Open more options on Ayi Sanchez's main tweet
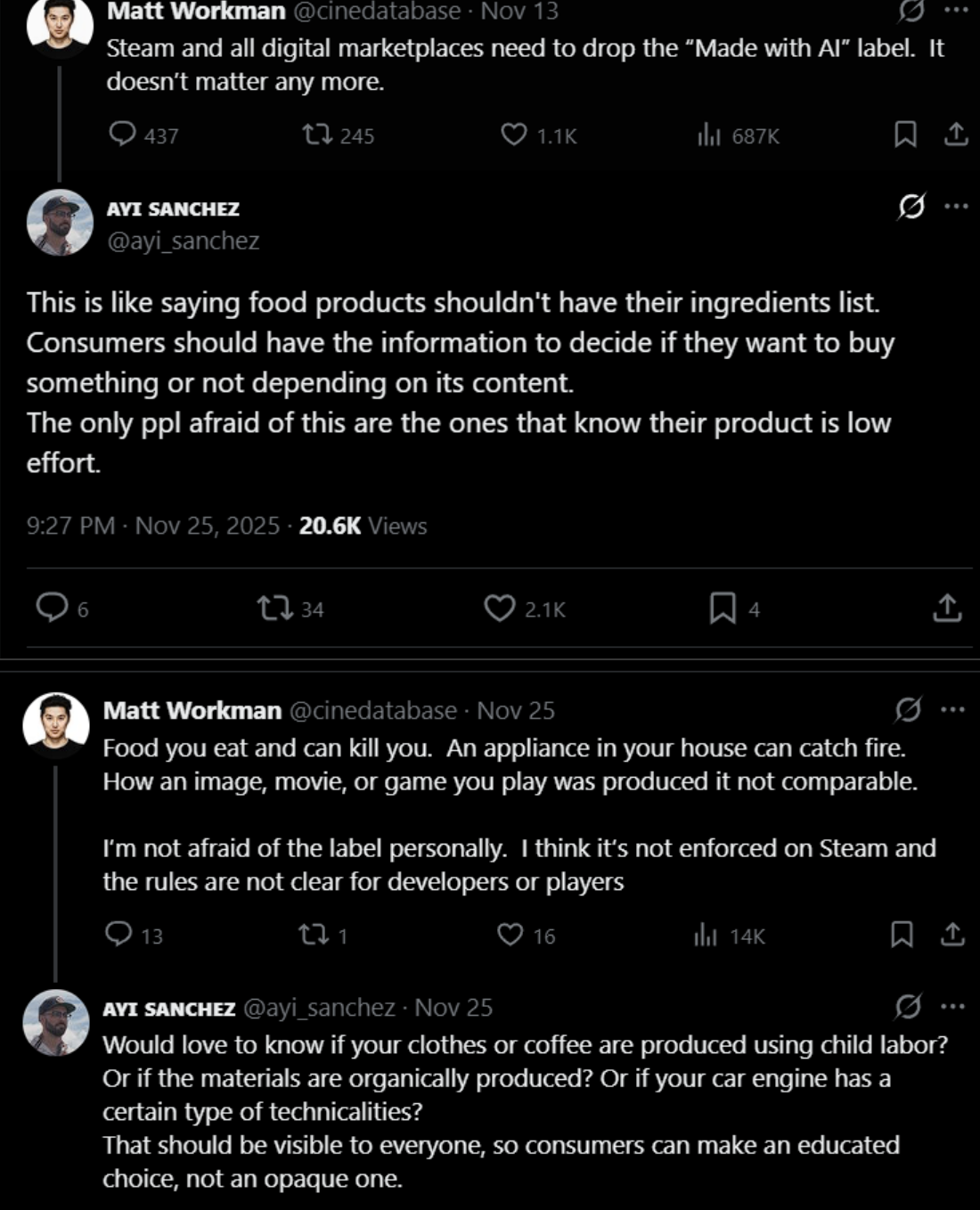This screenshot has width=980, height=1210. tap(956, 207)
